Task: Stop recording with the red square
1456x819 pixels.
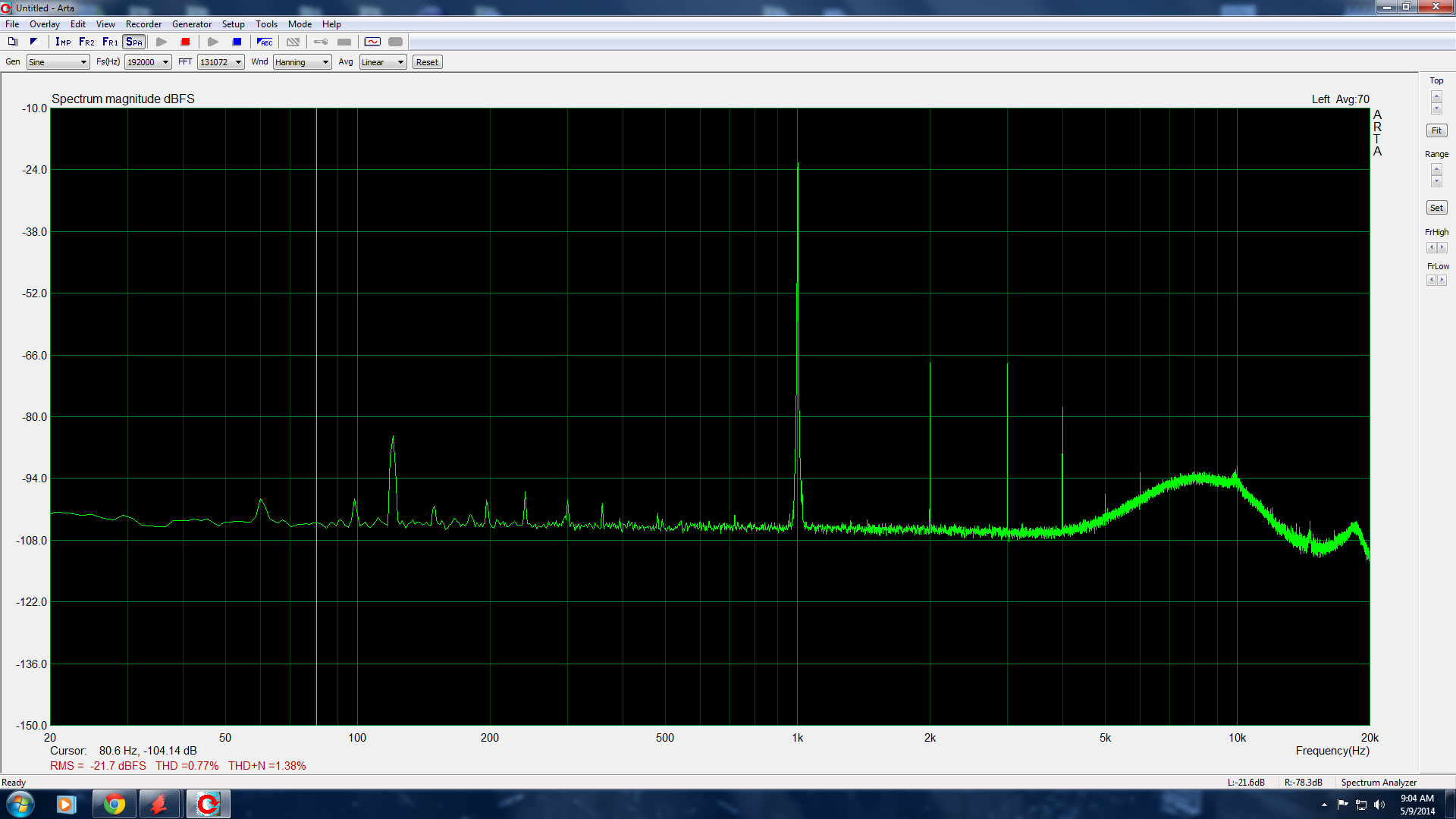Action: pos(185,42)
